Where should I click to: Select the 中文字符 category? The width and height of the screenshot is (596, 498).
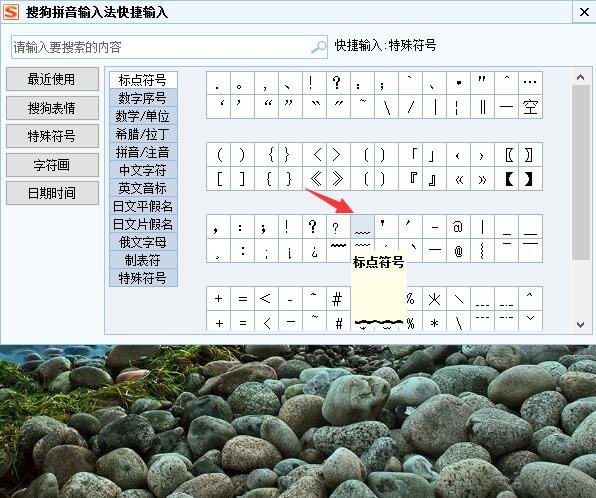[143, 170]
